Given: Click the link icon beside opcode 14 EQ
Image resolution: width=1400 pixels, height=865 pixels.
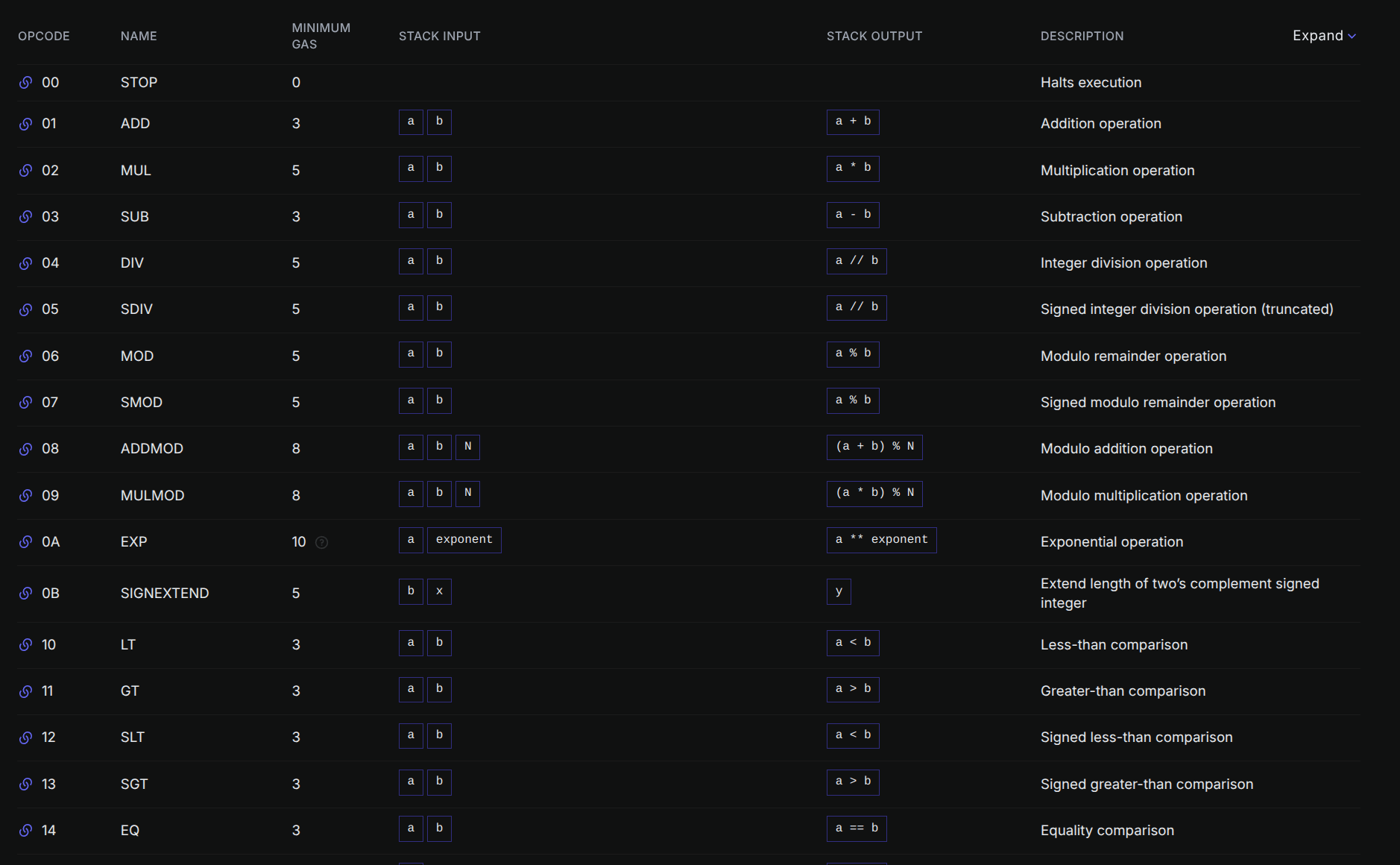Looking at the screenshot, I should pyautogui.click(x=25, y=831).
